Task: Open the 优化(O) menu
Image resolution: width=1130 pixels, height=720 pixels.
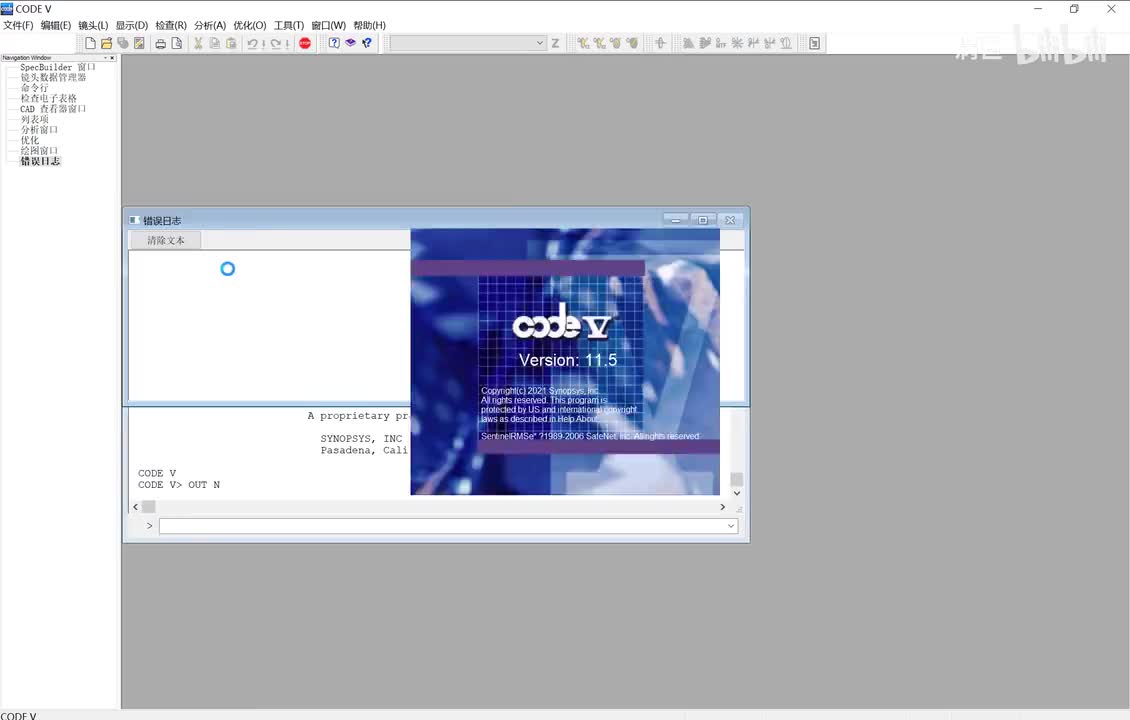Action: pyautogui.click(x=249, y=25)
